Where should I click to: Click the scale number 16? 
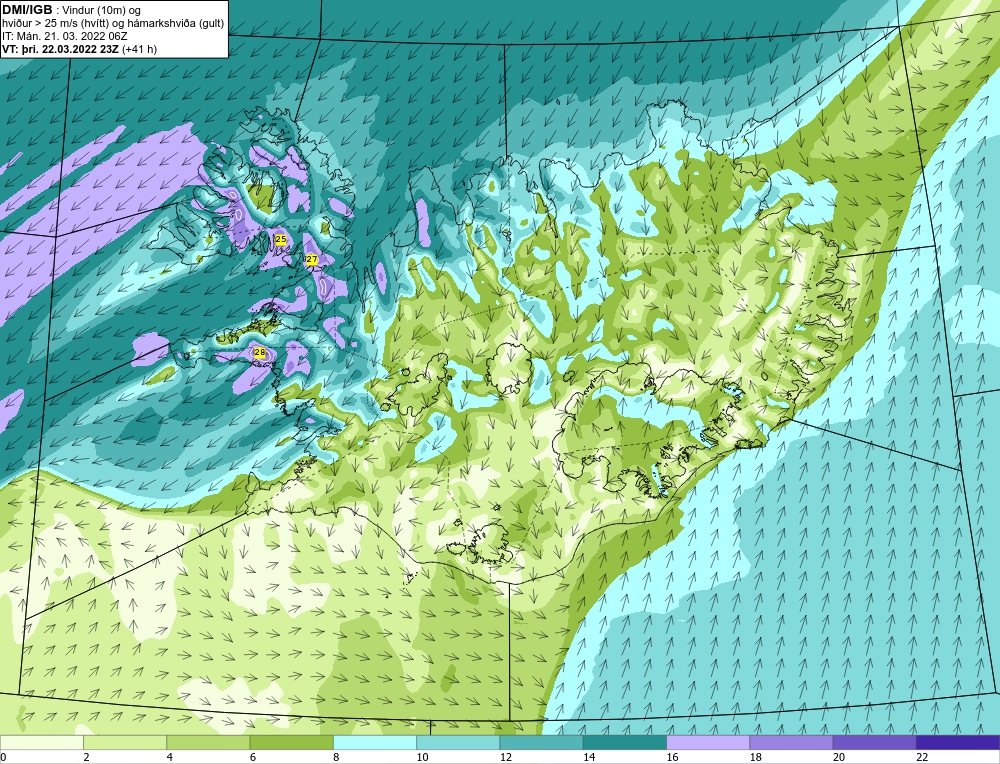[x=672, y=758]
